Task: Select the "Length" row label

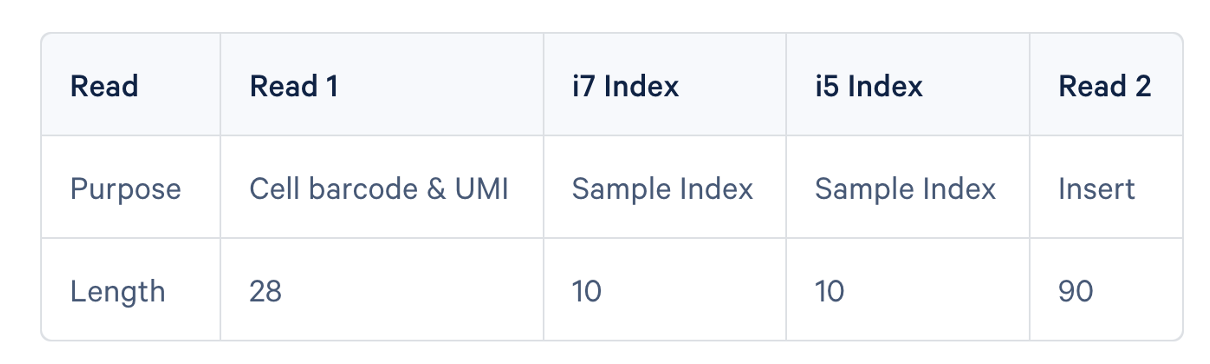Action: click(118, 292)
